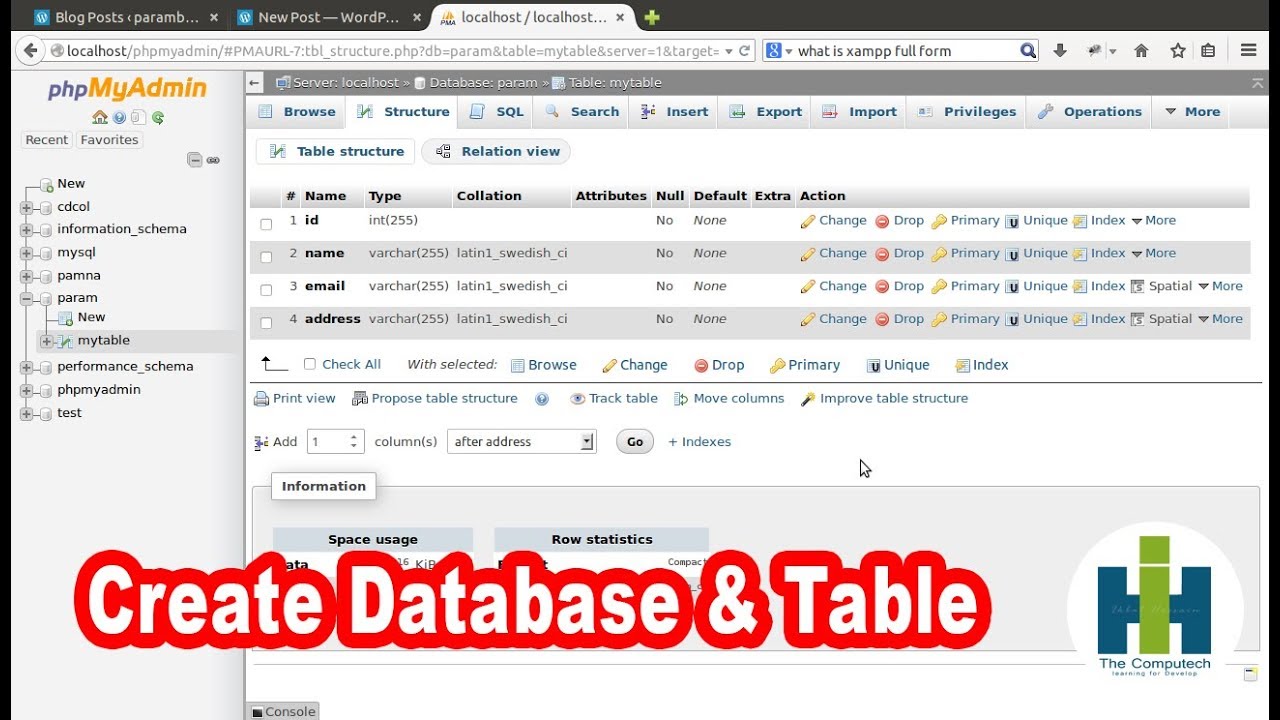Click the collapse navigation panel arrow
This screenshot has width=1280, height=720.
pyautogui.click(x=255, y=83)
